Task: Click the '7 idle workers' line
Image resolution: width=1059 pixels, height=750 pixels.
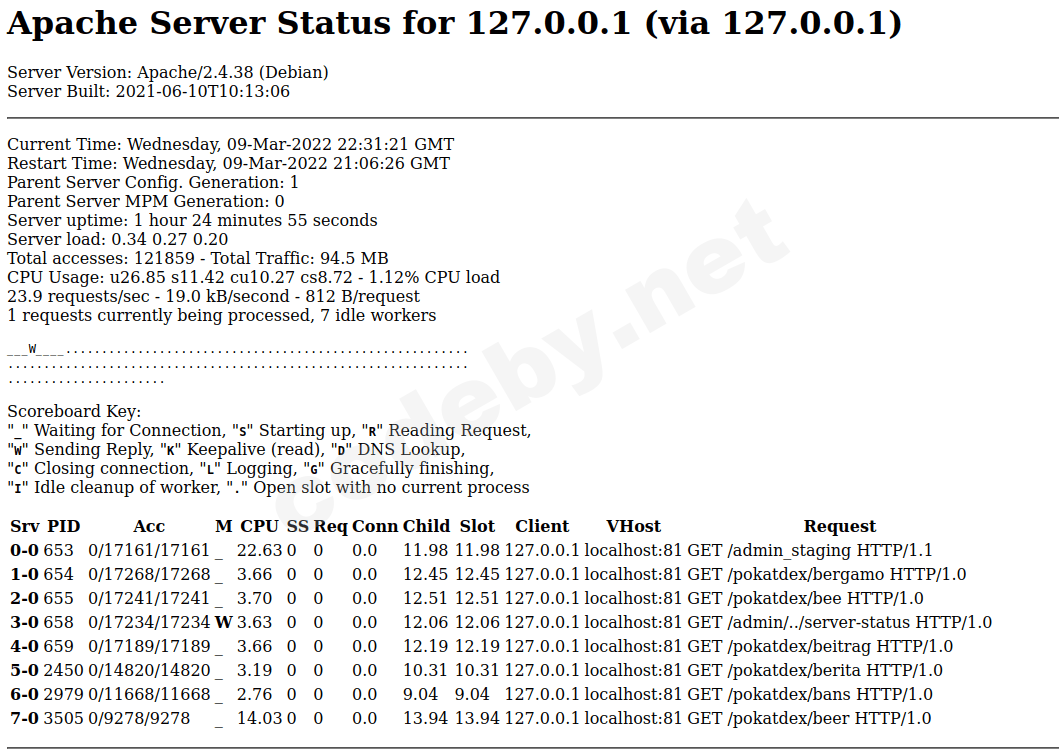Action: (x=222, y=315)
